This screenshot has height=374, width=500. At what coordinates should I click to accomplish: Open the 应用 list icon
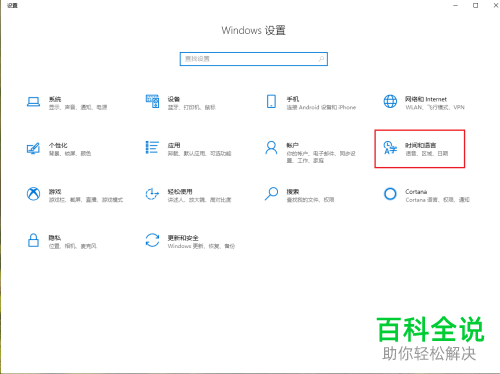152,147
